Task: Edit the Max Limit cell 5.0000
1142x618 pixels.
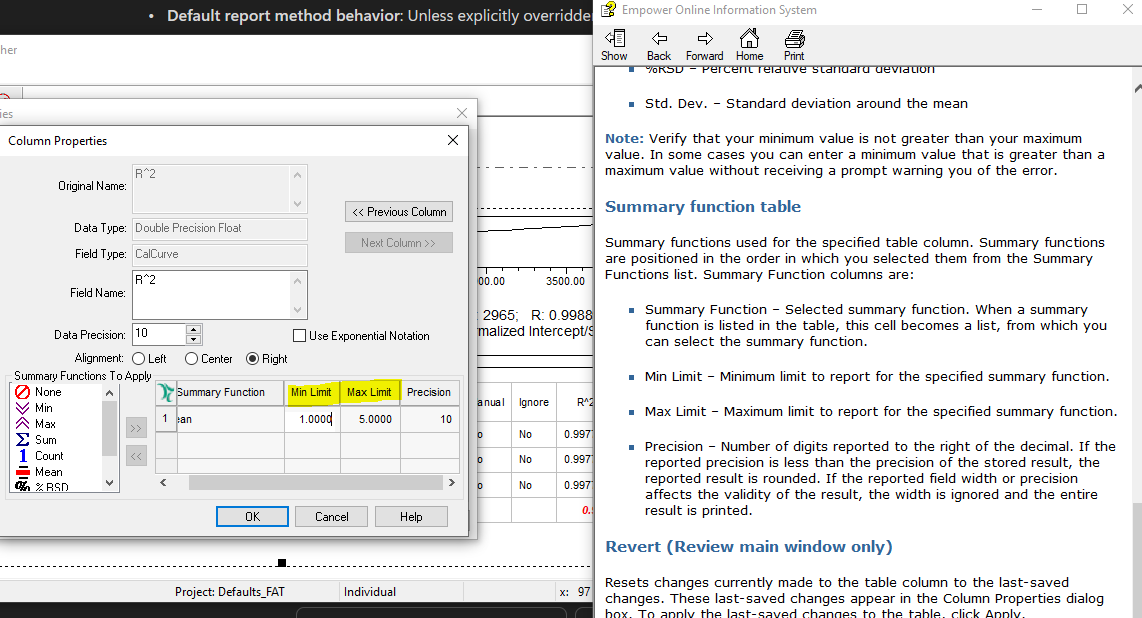Action: pyautogui.click(x=371, y=419)
